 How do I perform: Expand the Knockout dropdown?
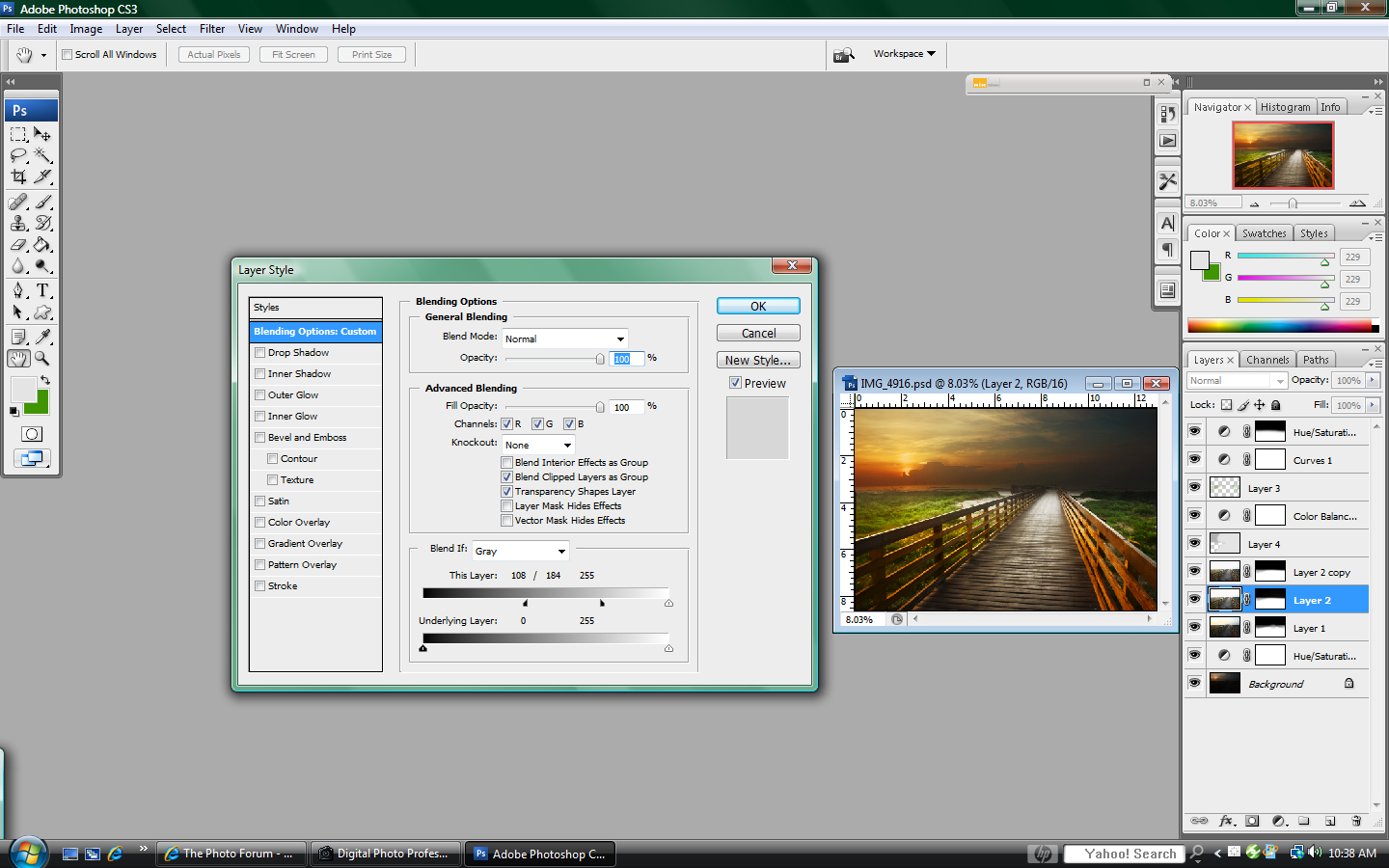pyautogui.click(x=538, y=445)
